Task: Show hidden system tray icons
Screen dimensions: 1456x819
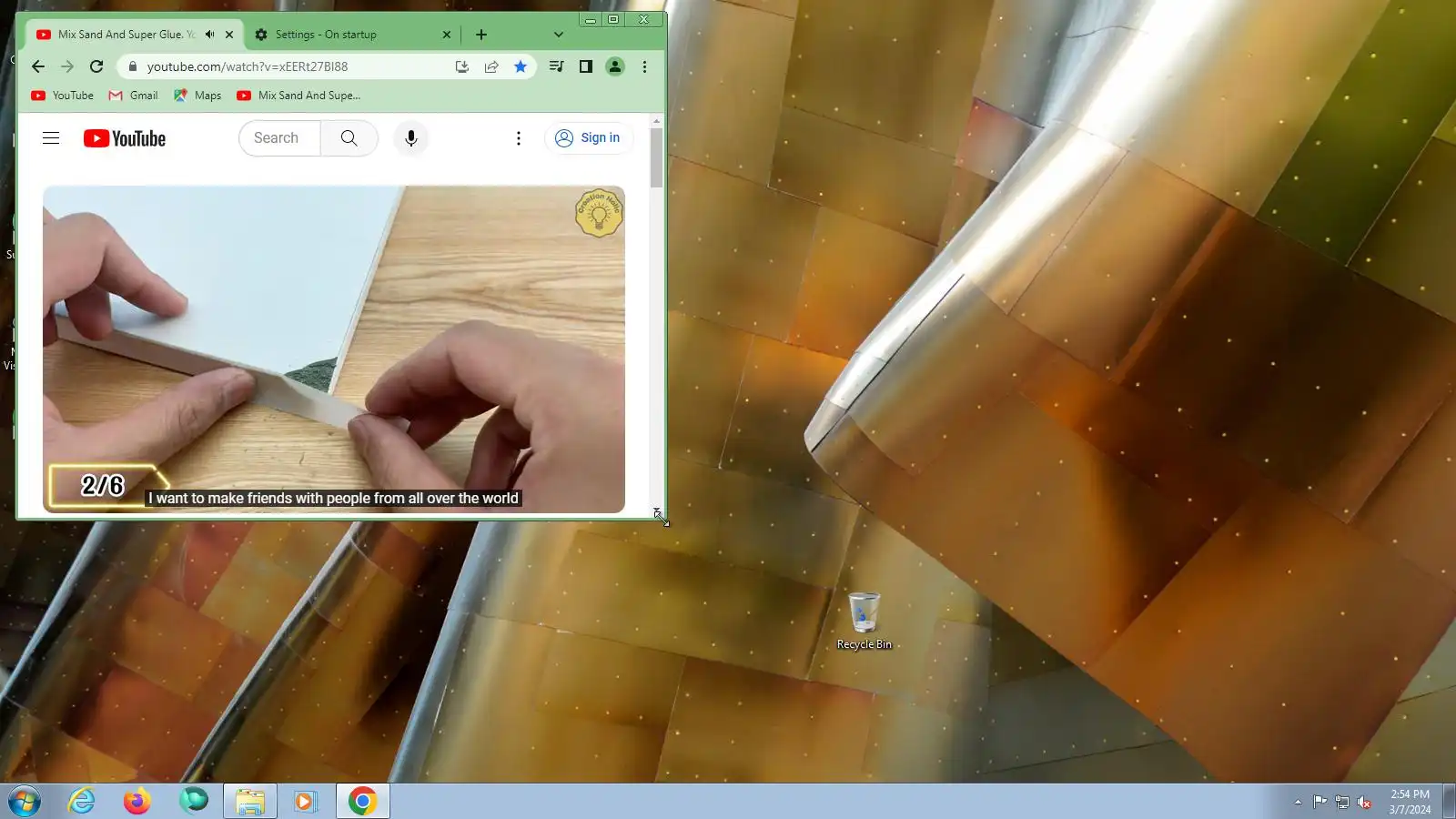Action: point(1298,802)
